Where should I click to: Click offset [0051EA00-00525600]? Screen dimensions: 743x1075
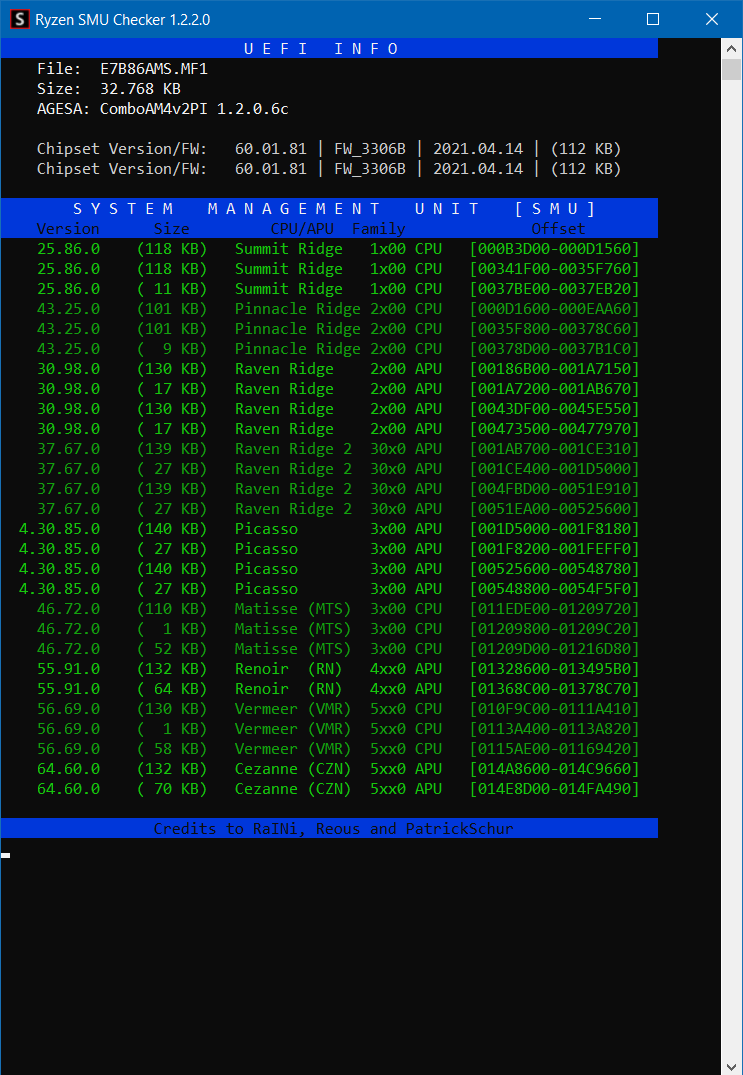555,509
